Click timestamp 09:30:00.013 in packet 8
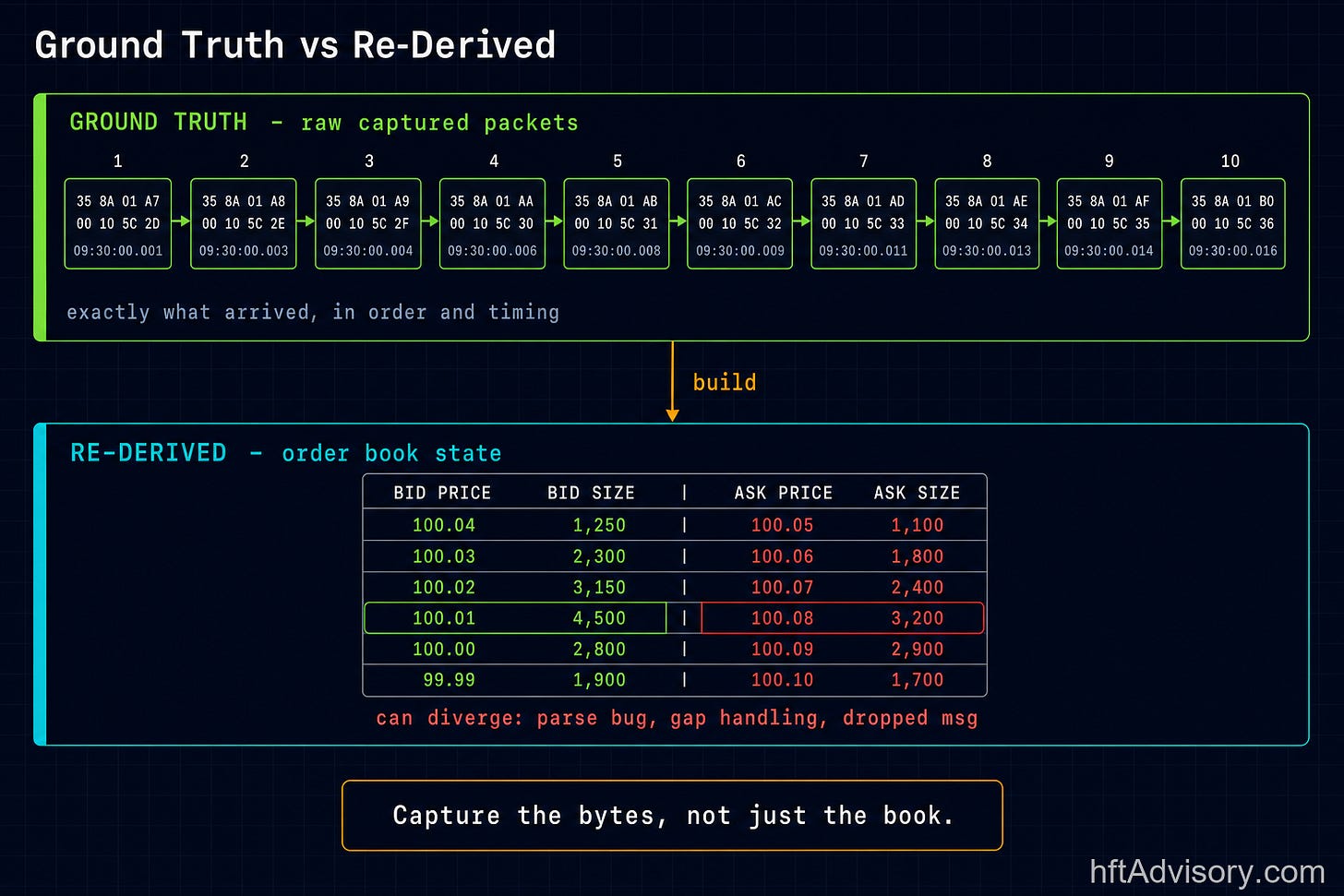 (x=987, y=251)
